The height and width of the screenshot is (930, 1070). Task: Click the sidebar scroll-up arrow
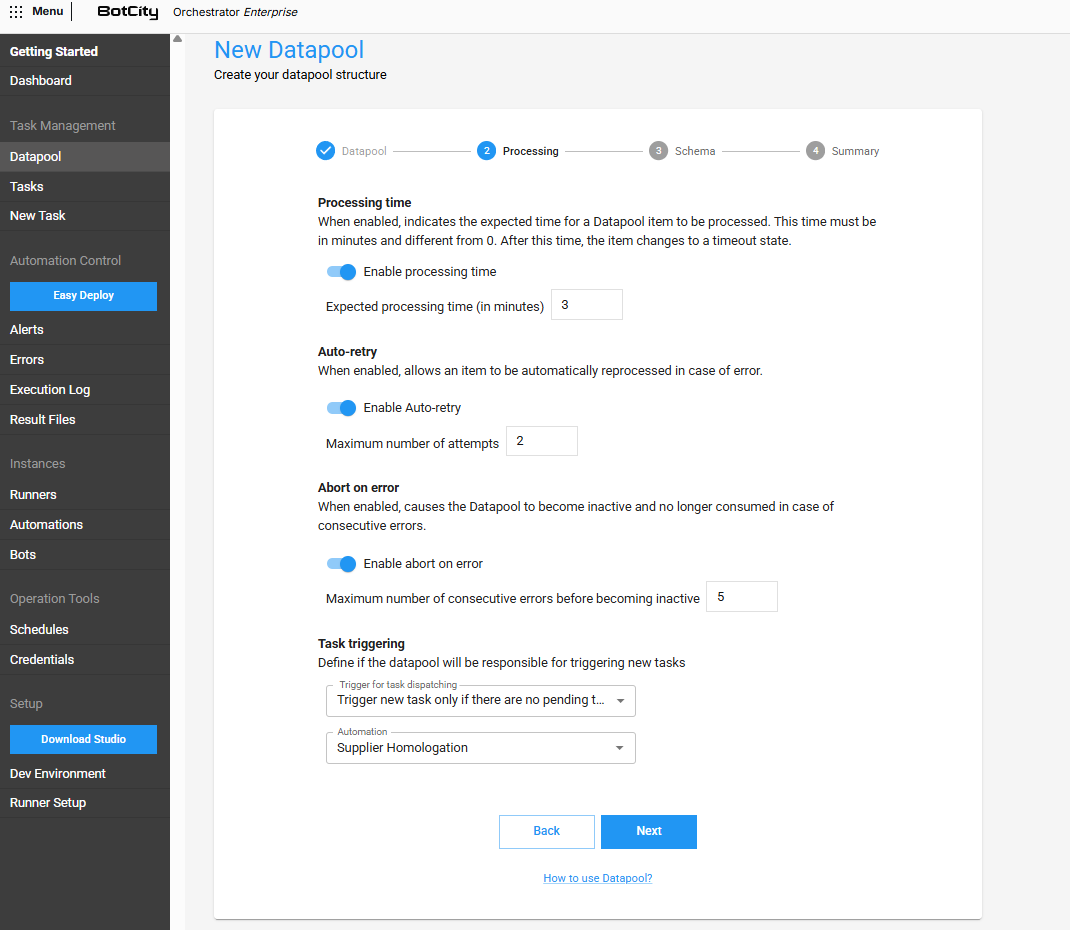click(x=177, y=40)
